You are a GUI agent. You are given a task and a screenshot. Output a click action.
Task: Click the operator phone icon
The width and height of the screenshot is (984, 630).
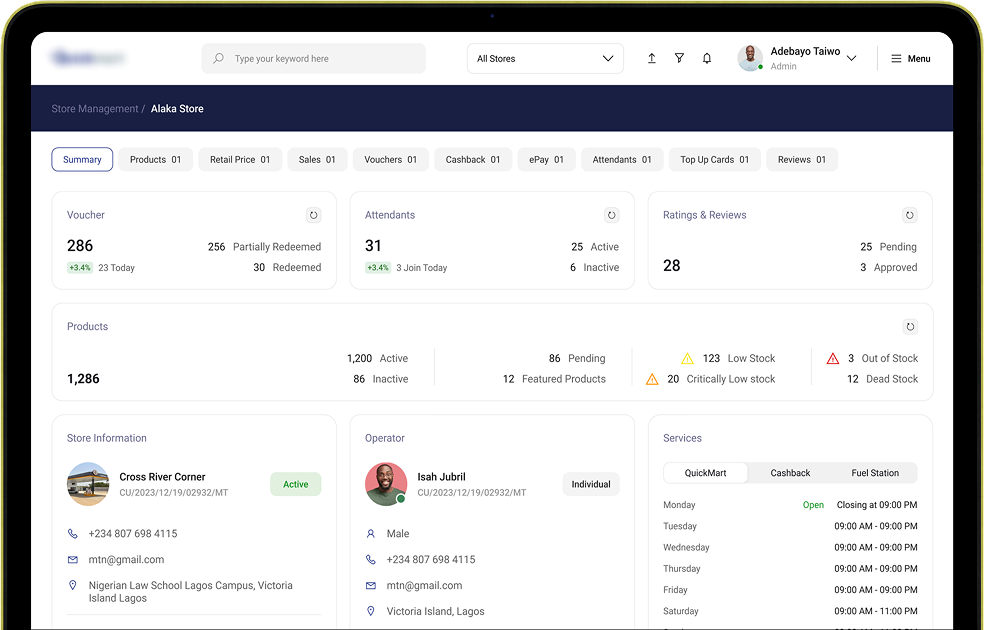pos(371,560)
